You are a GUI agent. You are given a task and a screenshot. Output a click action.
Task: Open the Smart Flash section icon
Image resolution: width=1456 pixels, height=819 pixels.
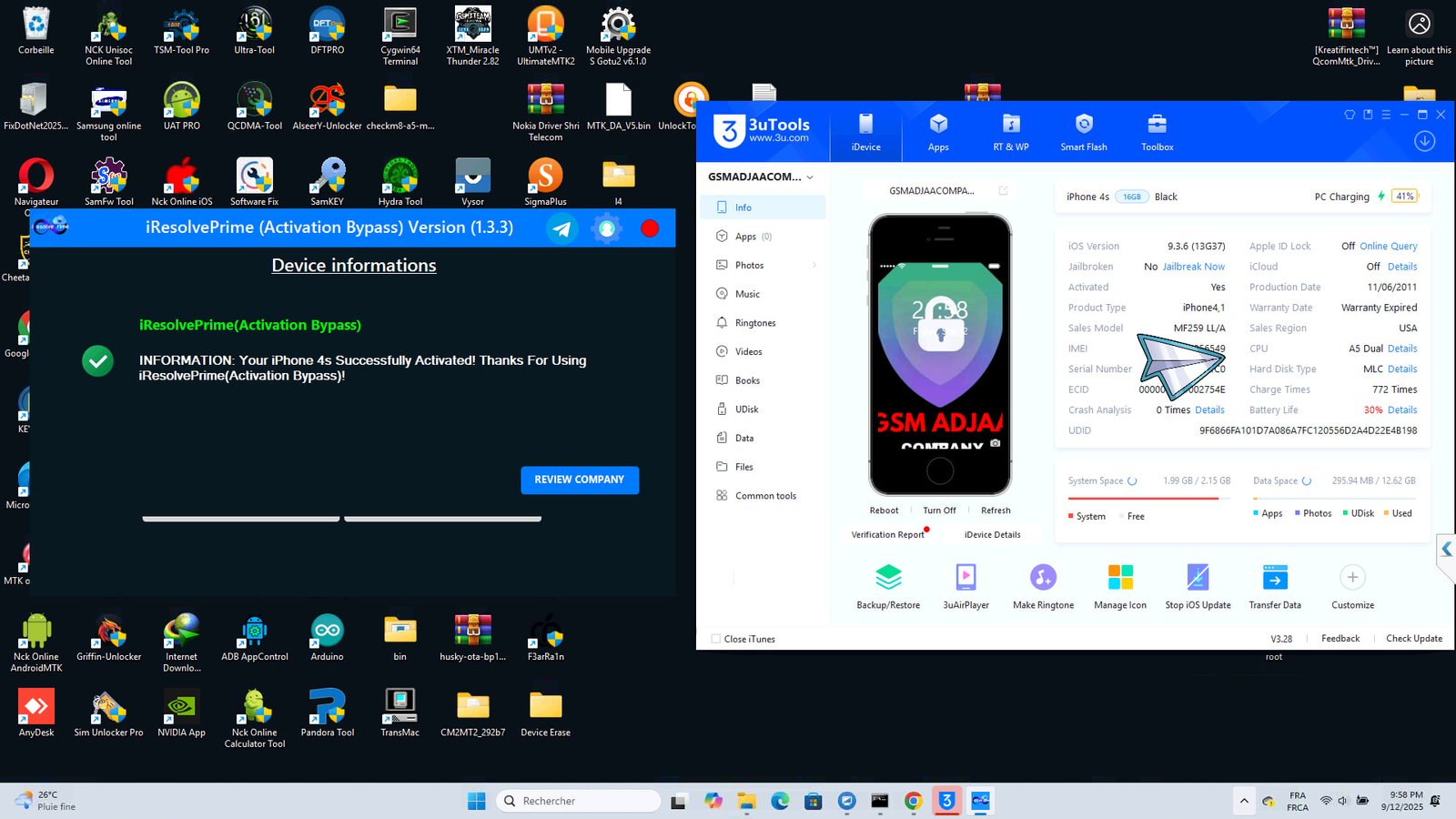pyautogui.click(x=1083, y=125)
